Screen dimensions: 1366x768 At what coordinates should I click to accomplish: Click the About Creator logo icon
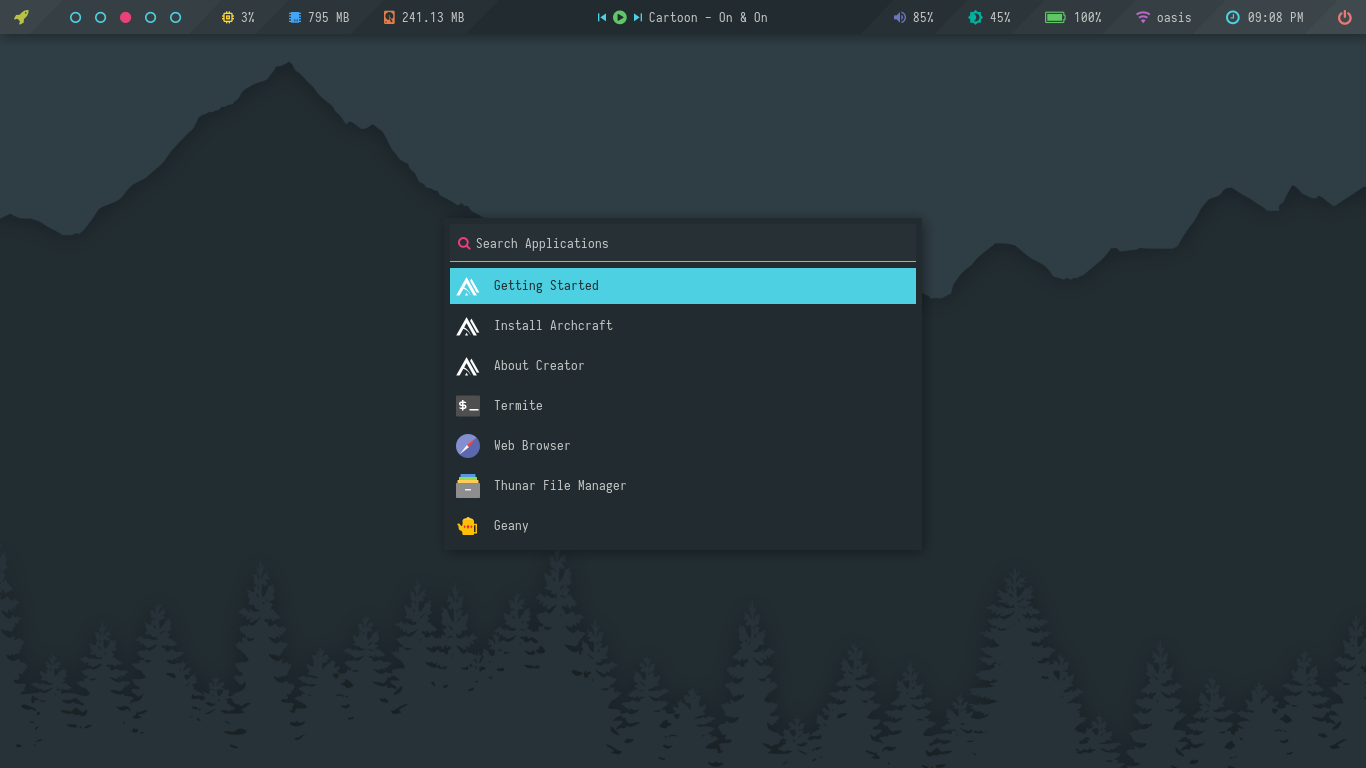pyautogui.click(x=468, y=366)
